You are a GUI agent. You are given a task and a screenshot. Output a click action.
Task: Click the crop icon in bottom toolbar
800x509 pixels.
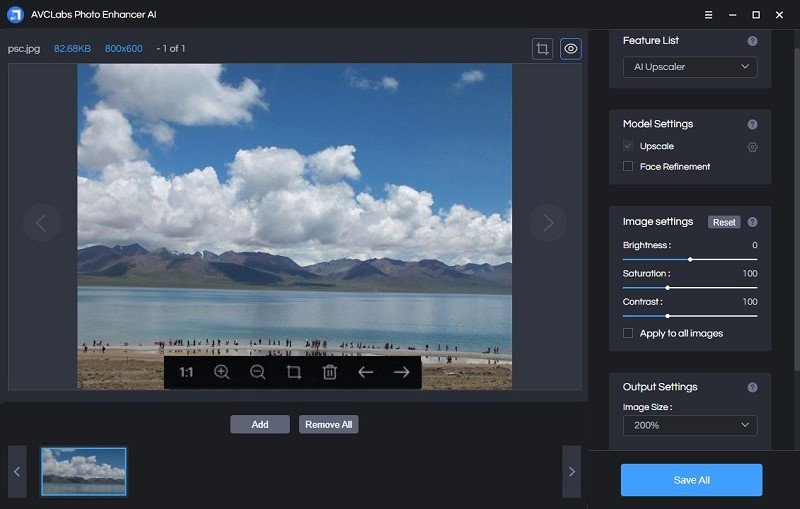tap(293, 372)
